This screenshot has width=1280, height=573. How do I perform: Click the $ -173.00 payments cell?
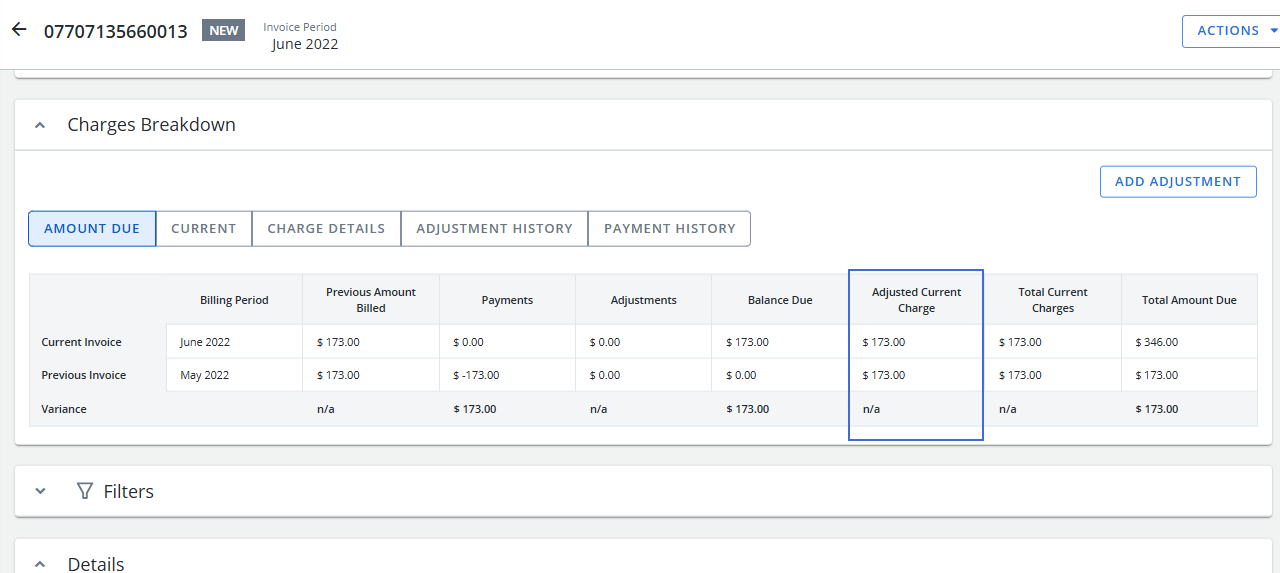pyautogui.click(x=477, y=375)
